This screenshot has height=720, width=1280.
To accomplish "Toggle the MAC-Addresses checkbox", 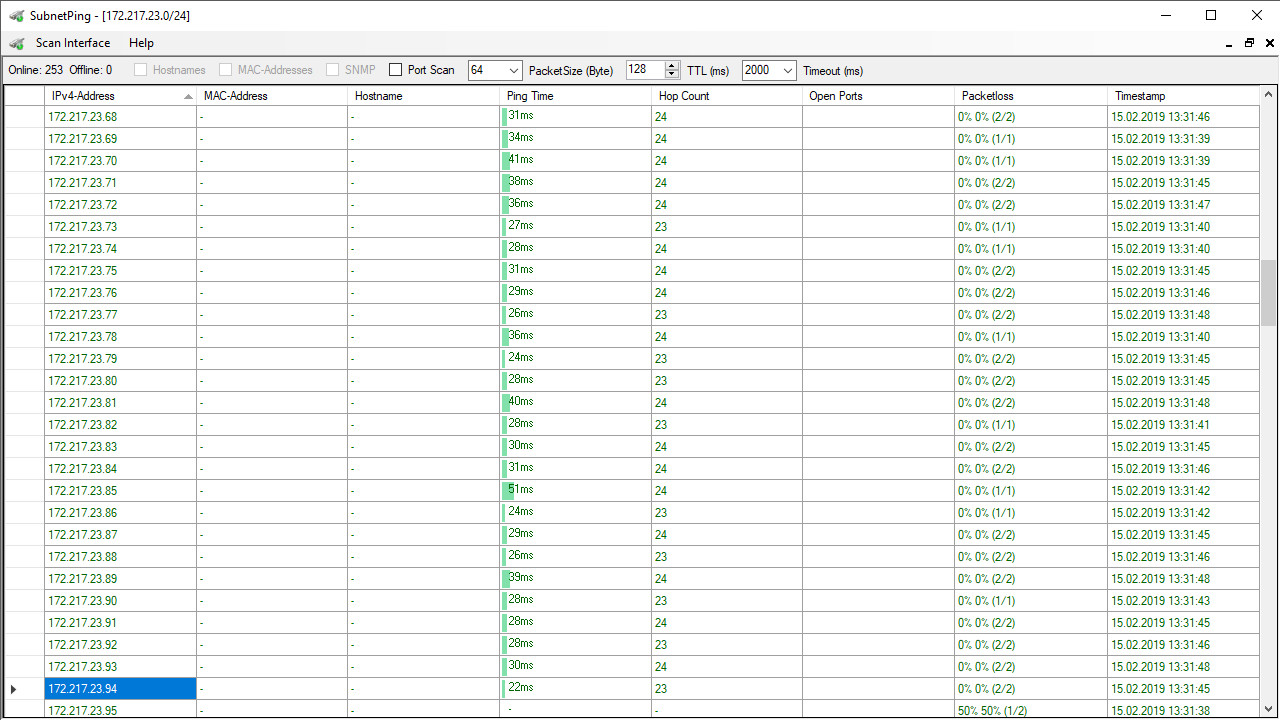I will [x=226, y=70].
